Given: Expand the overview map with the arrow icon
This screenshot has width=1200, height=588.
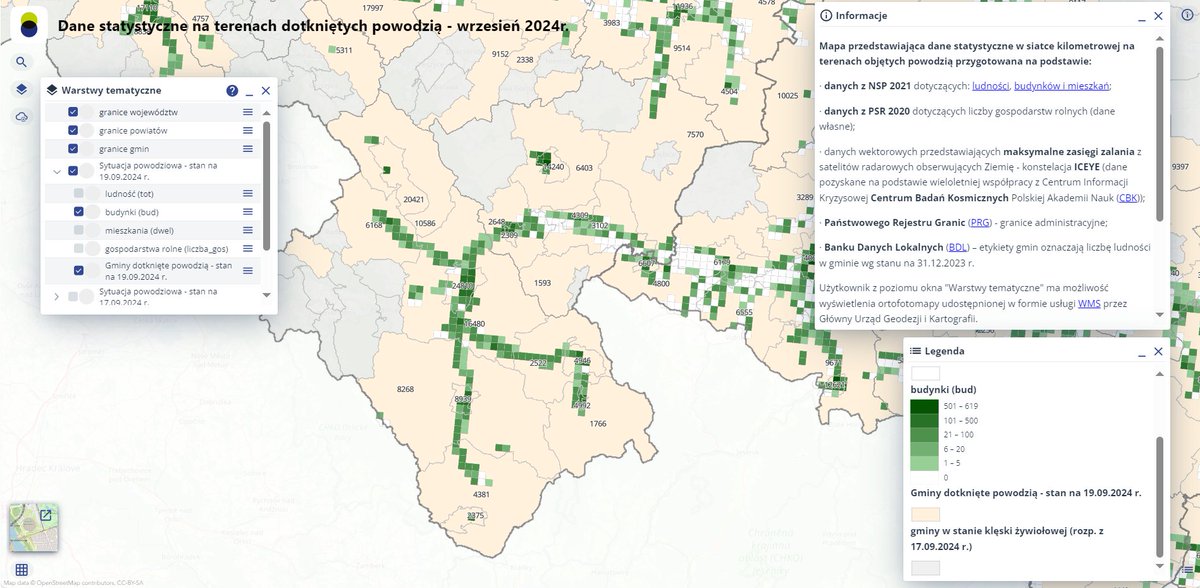Looking at the screenshot, I should click(44, 516).
